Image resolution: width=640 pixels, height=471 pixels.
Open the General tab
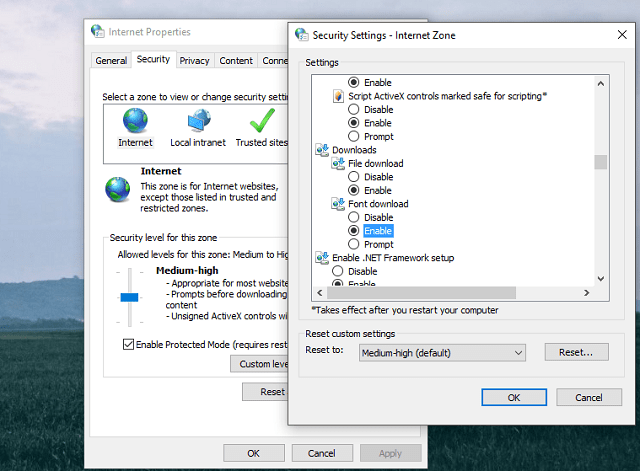[111, 60]
